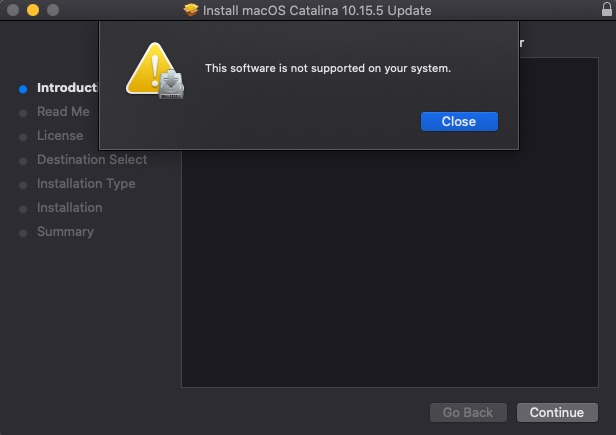616x435 pixels.
Task: Jump to the Summary step
Action: pos(65,231)
